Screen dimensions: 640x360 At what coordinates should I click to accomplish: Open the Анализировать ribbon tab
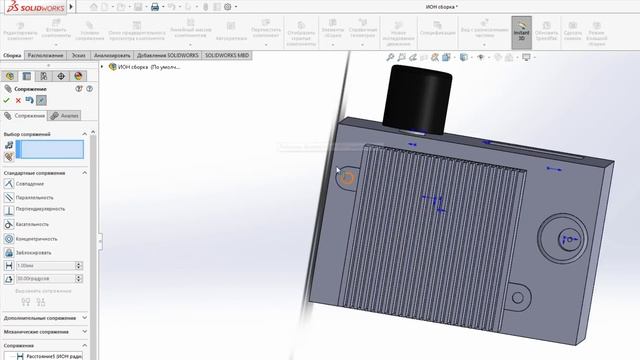coord(112,55)
